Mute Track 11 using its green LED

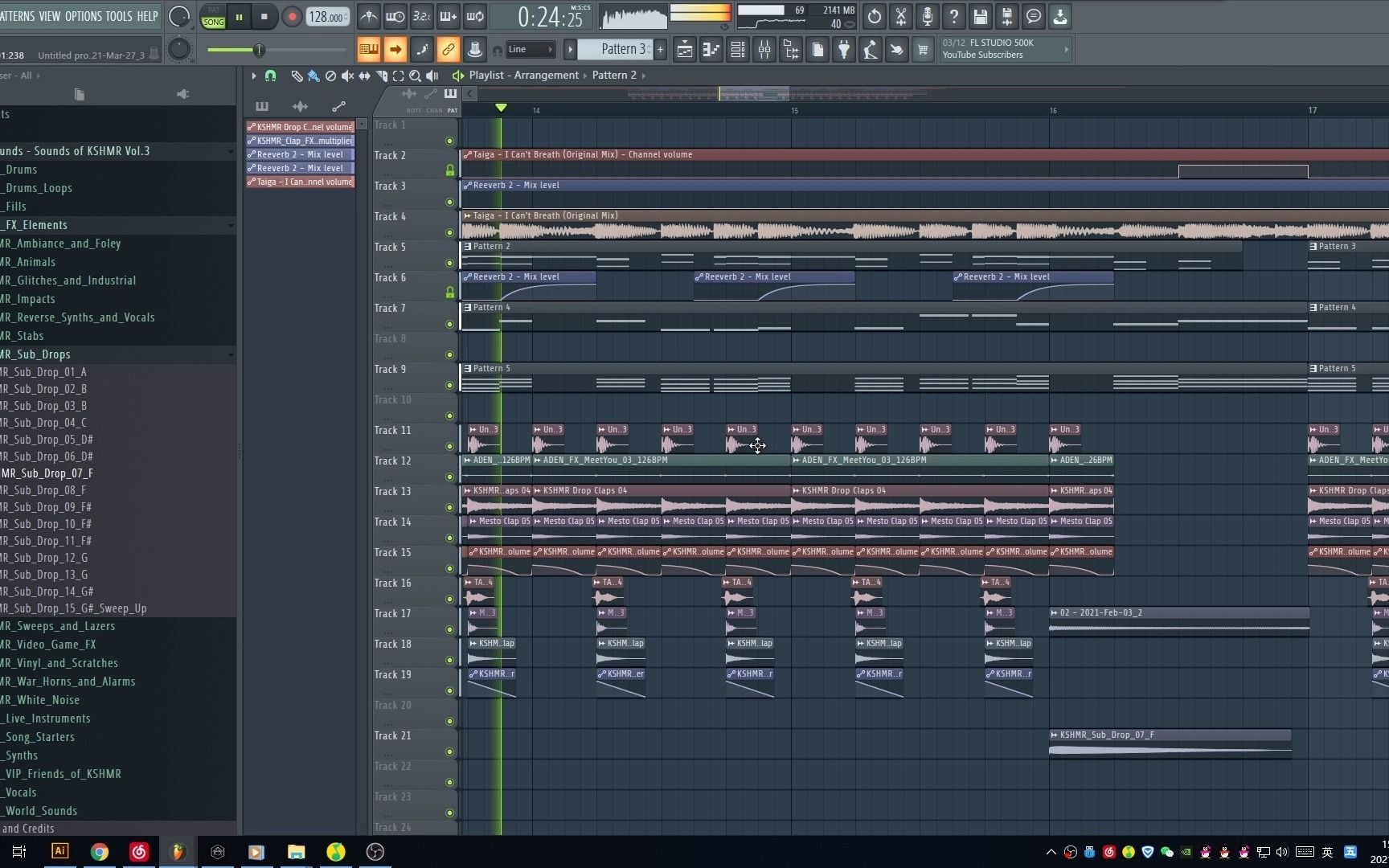pyautogui.click(x=449, y=446)
